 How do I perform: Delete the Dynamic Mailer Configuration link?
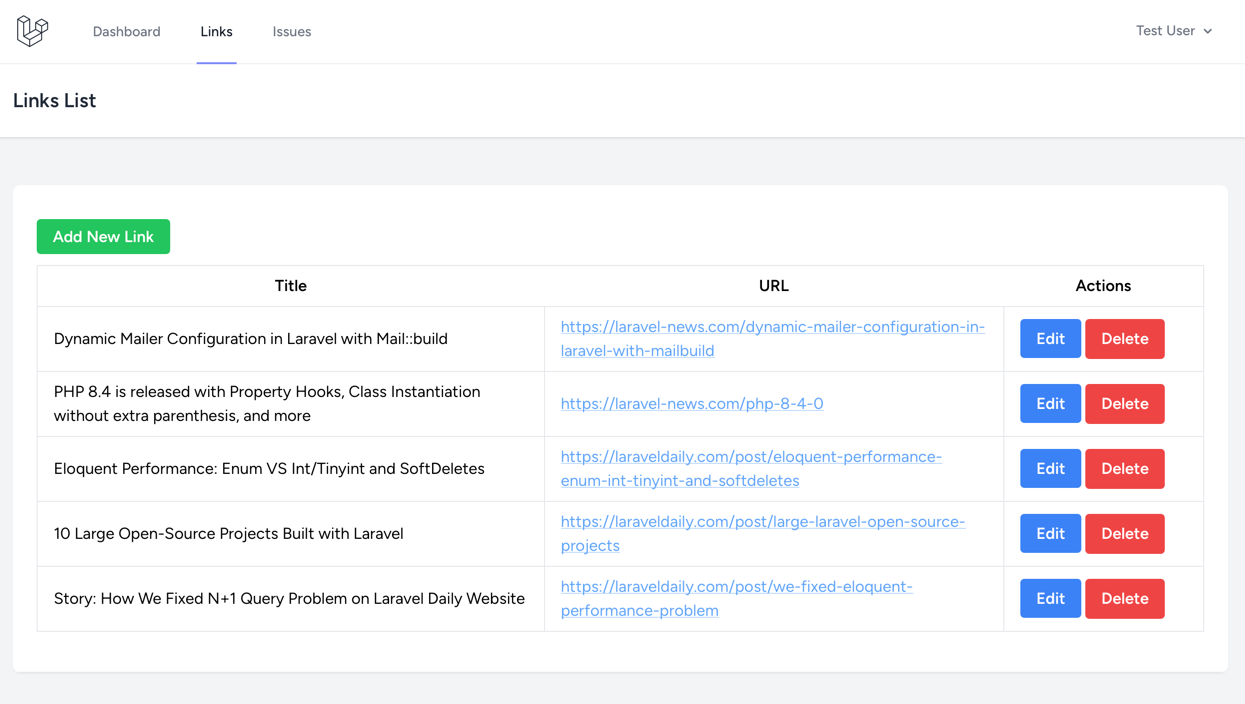pyautogui.click(x=1125, y=339)
